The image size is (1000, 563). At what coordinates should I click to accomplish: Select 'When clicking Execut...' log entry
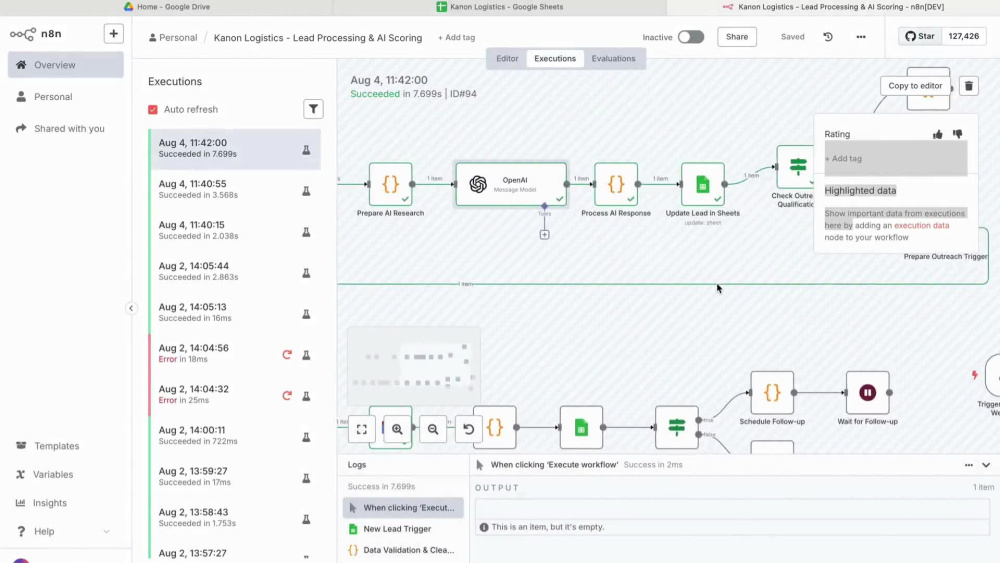pos(403,508)
